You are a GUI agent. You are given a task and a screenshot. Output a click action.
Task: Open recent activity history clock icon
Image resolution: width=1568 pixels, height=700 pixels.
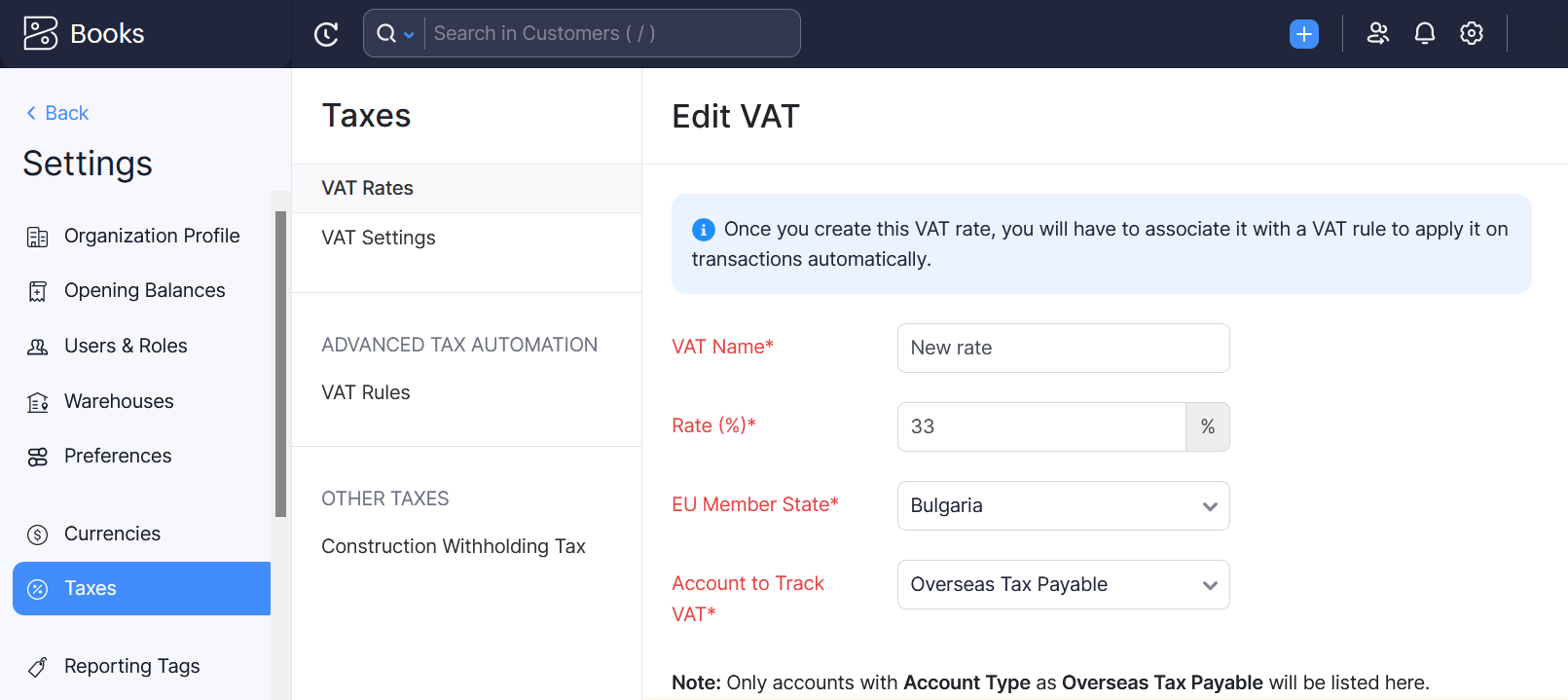coord(326,34)
